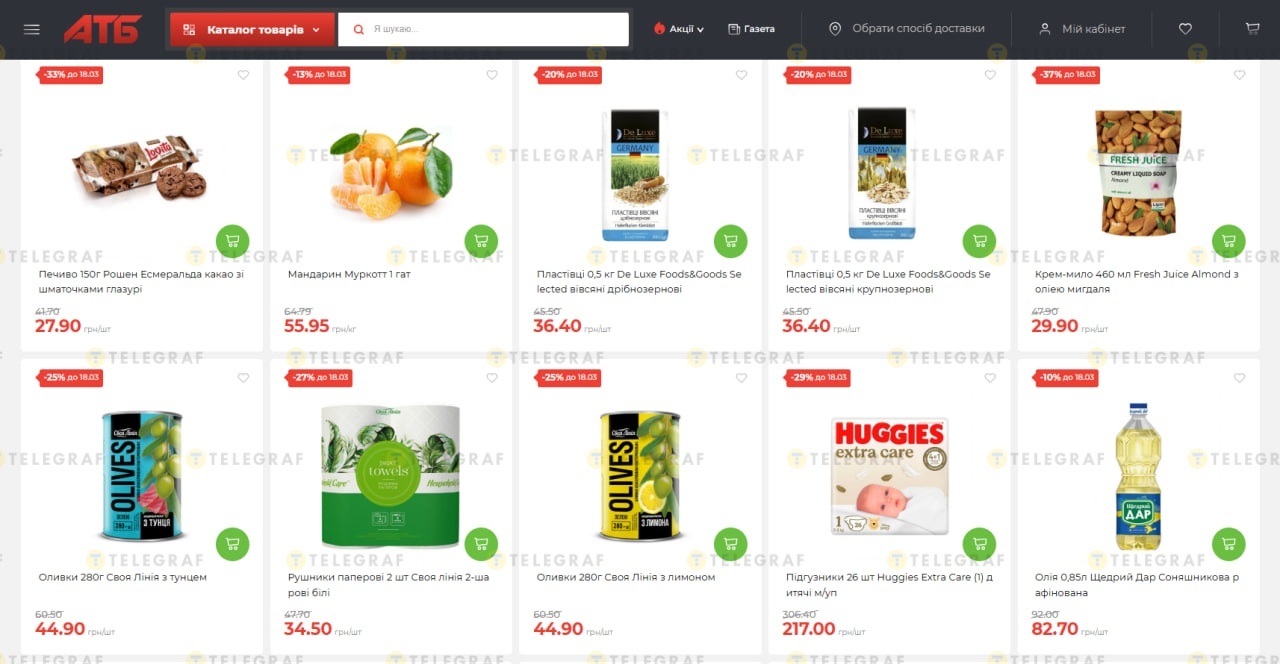Open the hamburger menu icon

pos(31,29)
